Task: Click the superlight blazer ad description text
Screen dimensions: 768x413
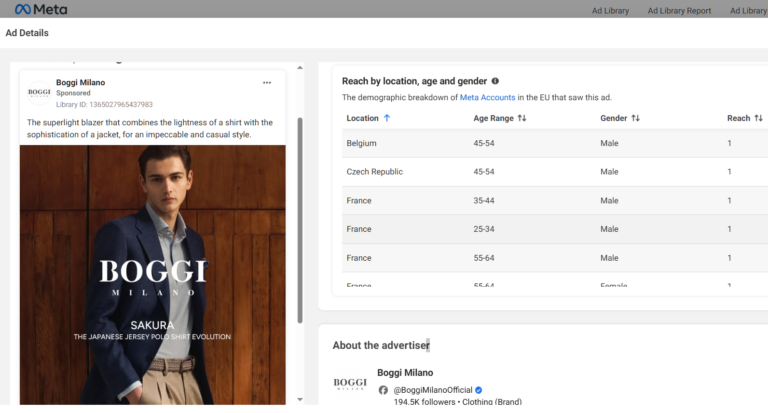Action: point(150,128)
